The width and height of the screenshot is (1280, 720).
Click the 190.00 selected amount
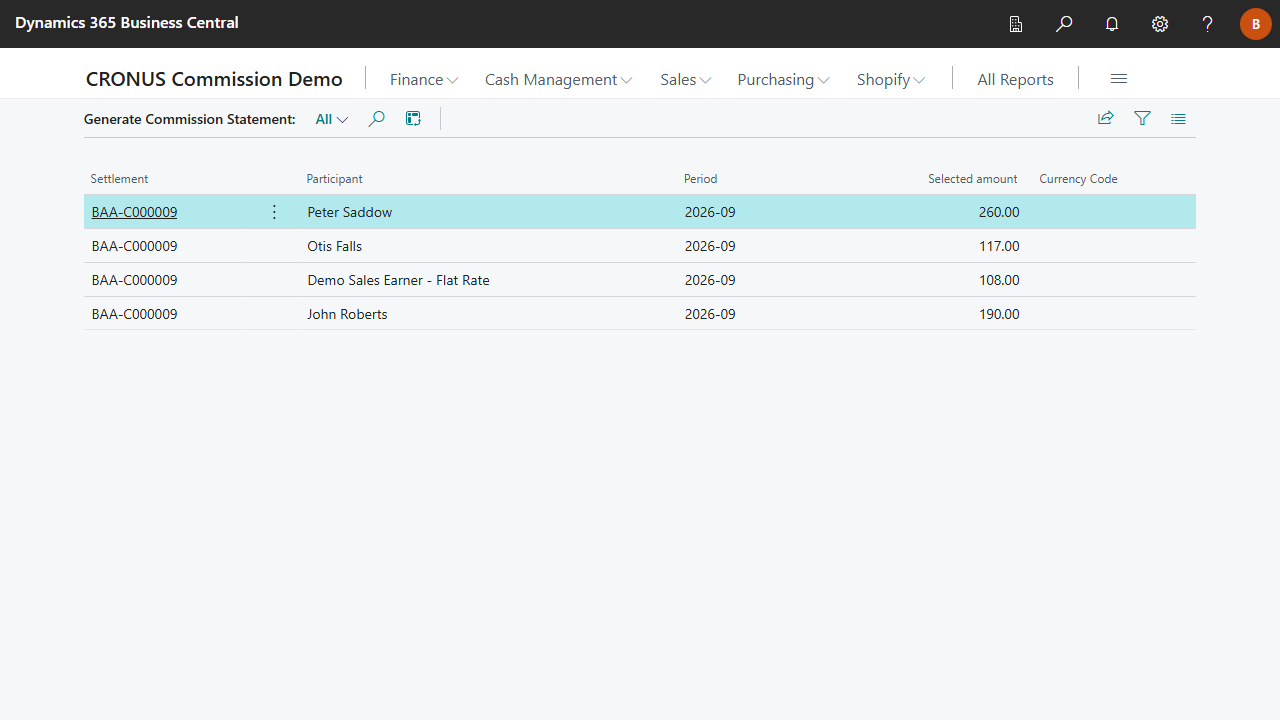coord(999,314)
